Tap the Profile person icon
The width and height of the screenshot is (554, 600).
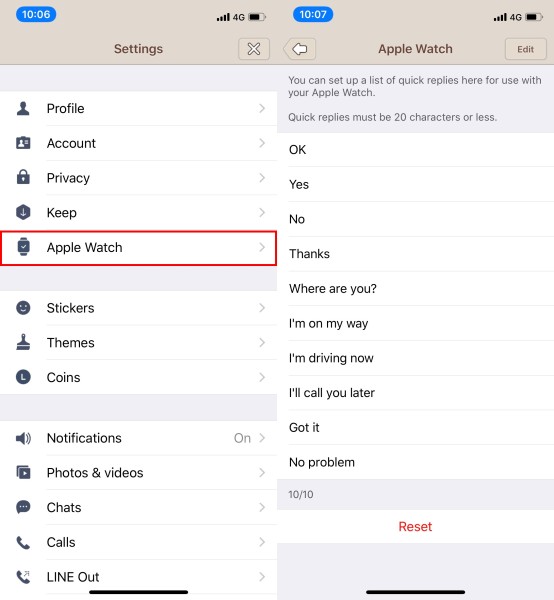point(23,109)
